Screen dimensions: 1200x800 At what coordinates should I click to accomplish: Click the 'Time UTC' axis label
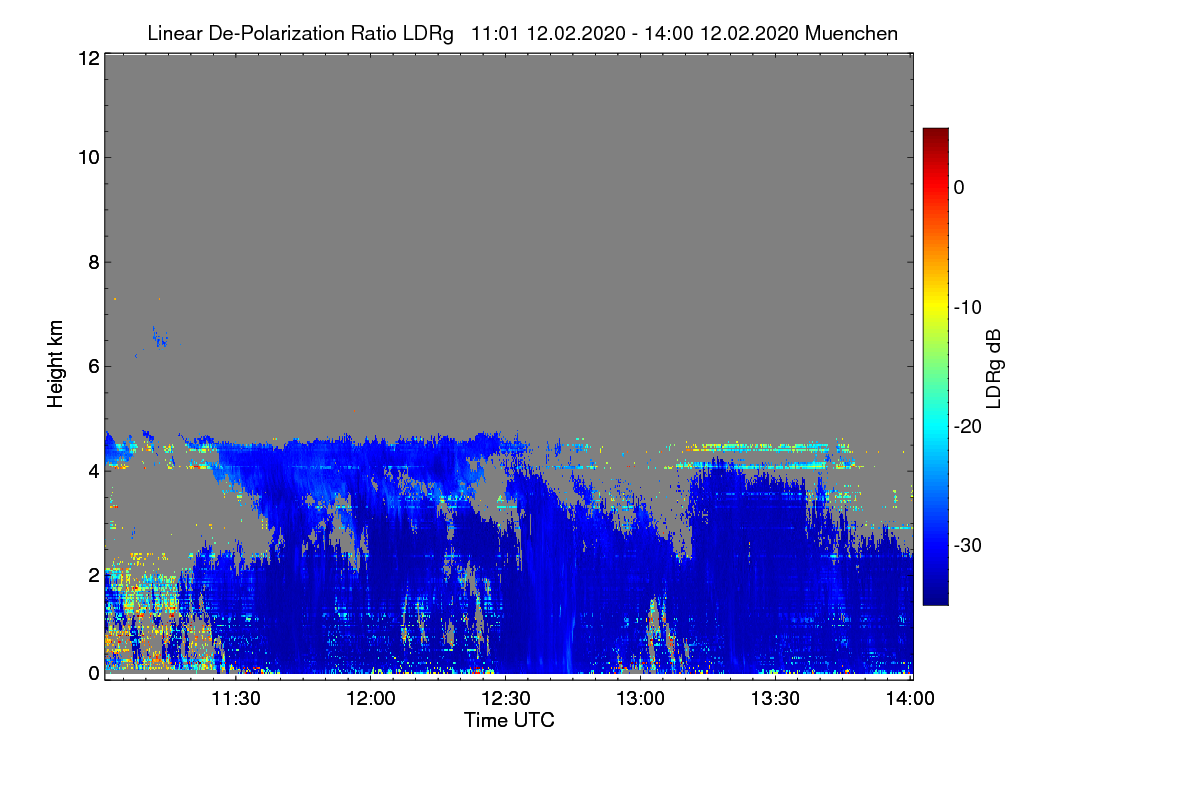pos(509,720)
